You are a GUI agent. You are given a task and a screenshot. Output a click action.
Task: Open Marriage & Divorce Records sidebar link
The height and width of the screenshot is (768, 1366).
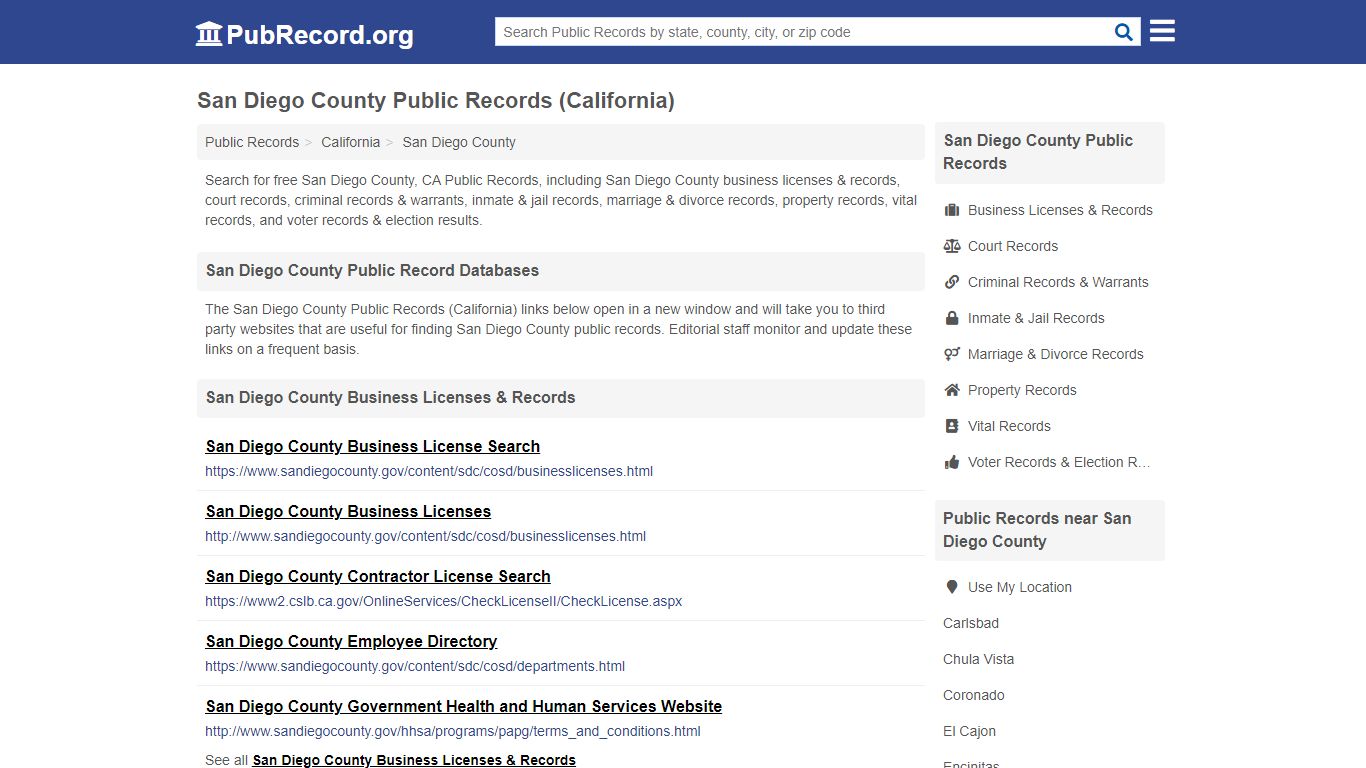pos(1055,354)
